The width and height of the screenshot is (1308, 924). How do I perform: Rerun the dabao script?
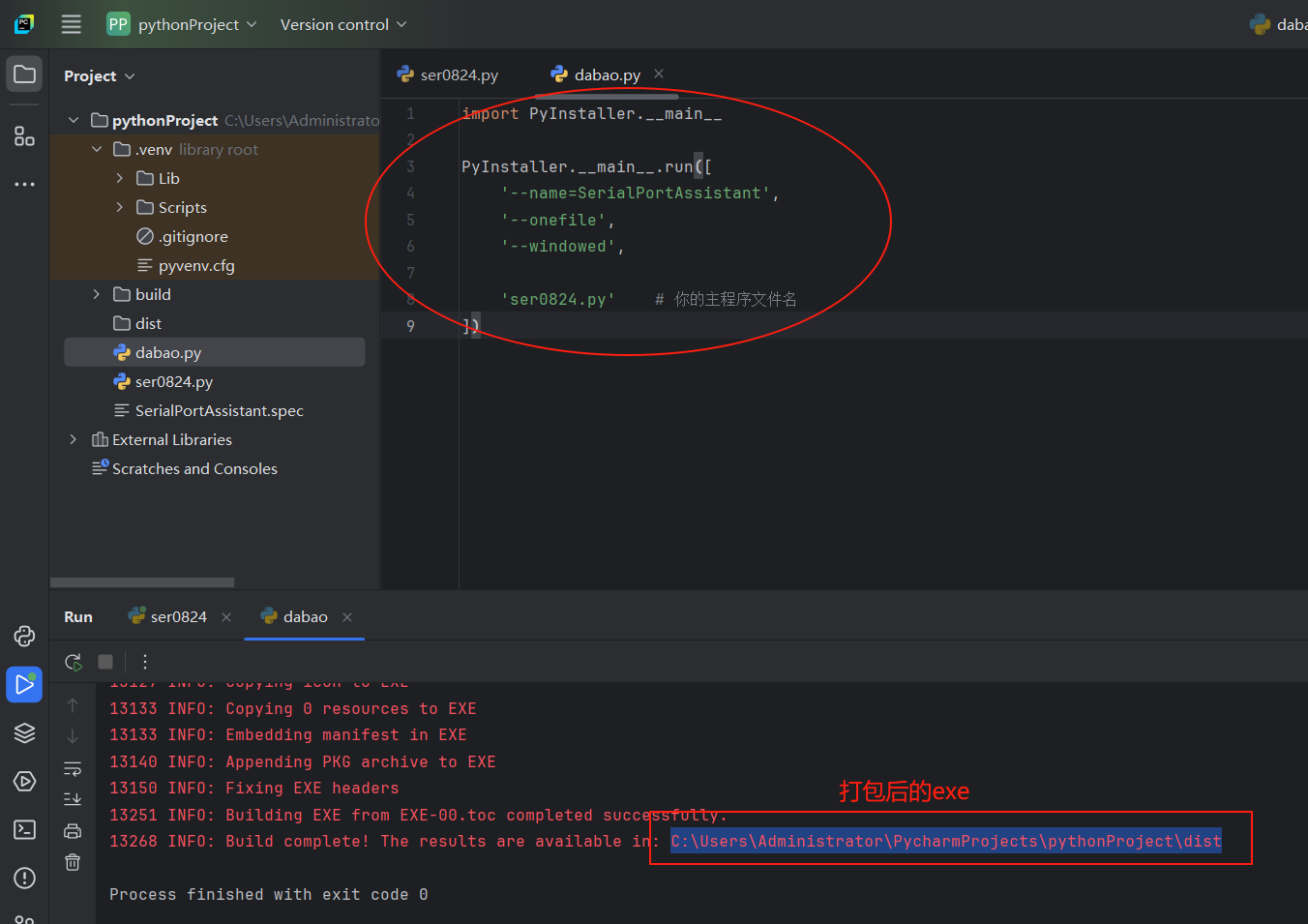point(73,662)
